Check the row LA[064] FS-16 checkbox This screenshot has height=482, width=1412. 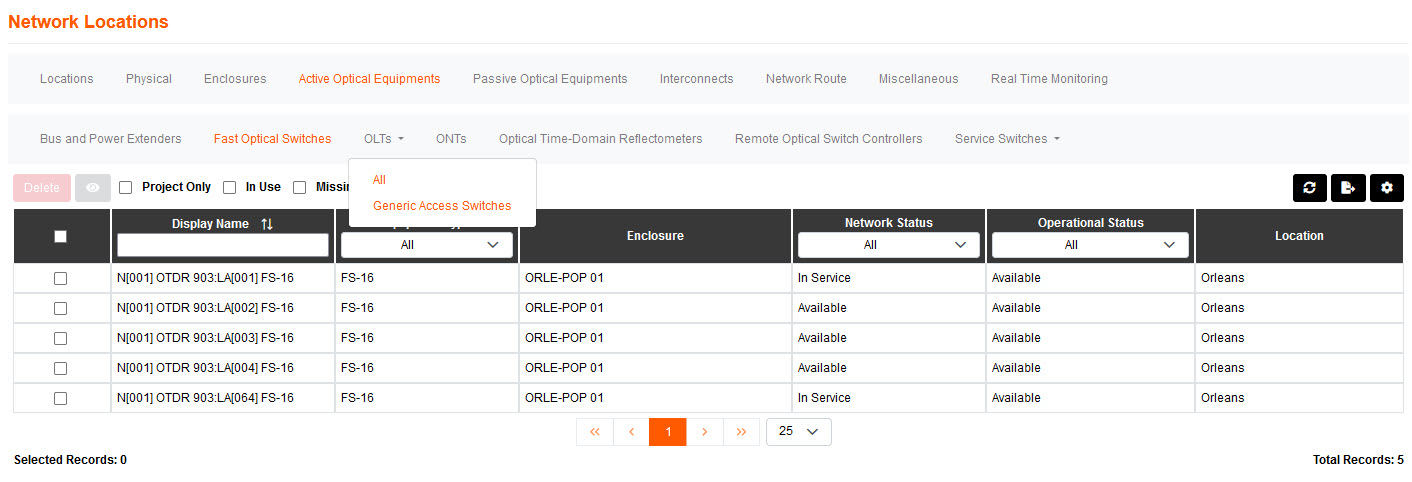(x=60, y=398)
